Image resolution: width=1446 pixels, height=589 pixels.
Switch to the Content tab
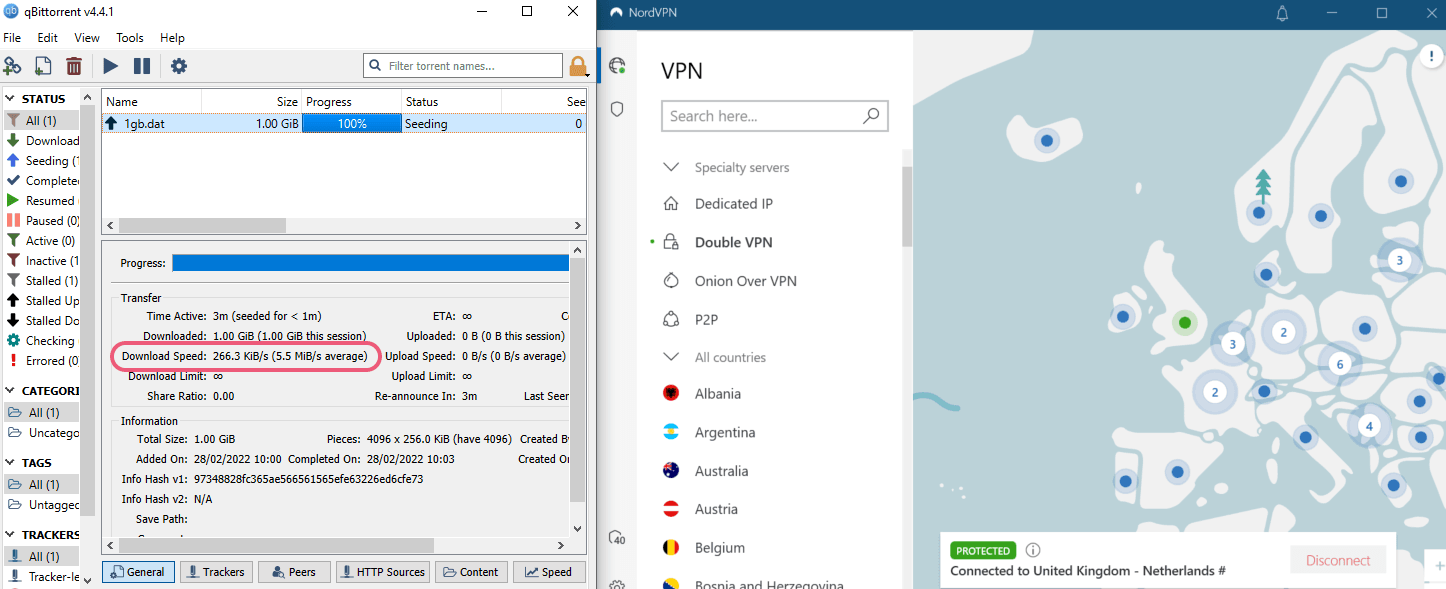coord(471,572)
